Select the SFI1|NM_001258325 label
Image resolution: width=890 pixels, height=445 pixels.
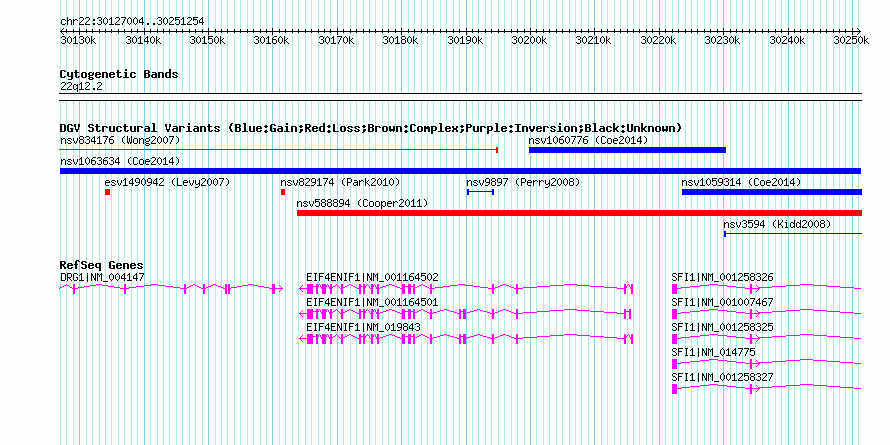click(722, 327)
